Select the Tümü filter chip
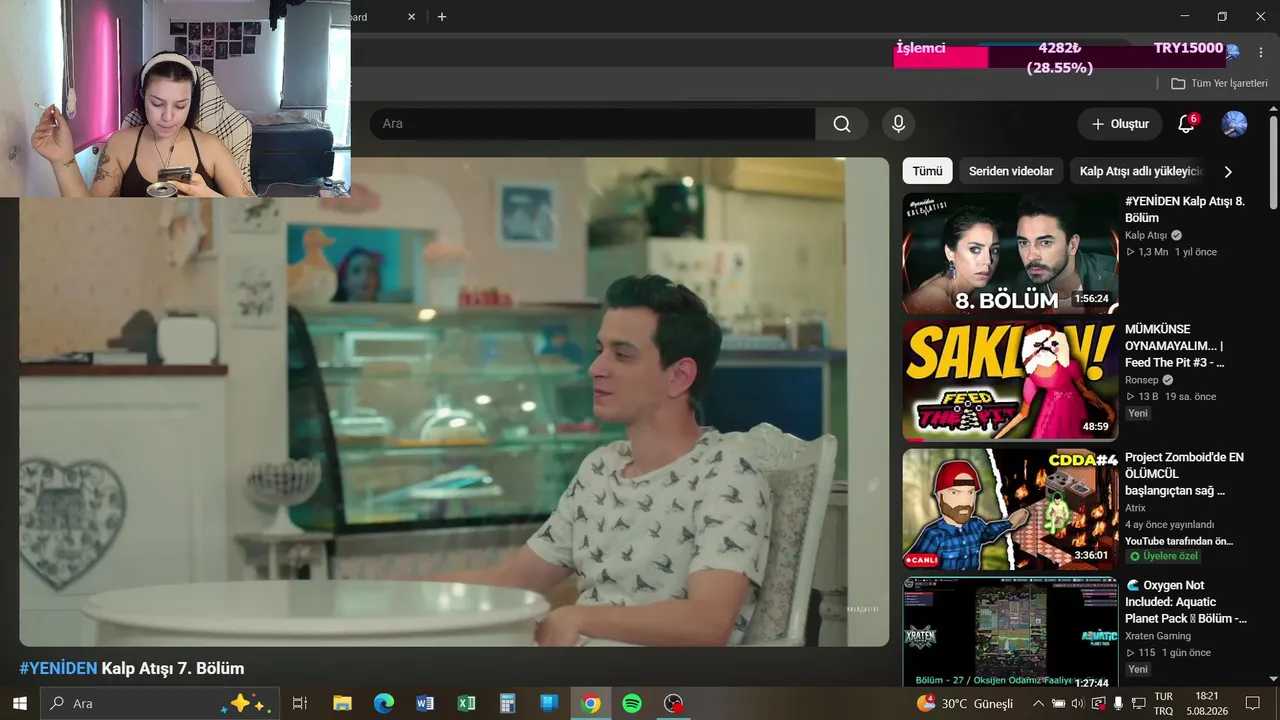Viewport: 1280px width, 720px height. tap(927, 171)
